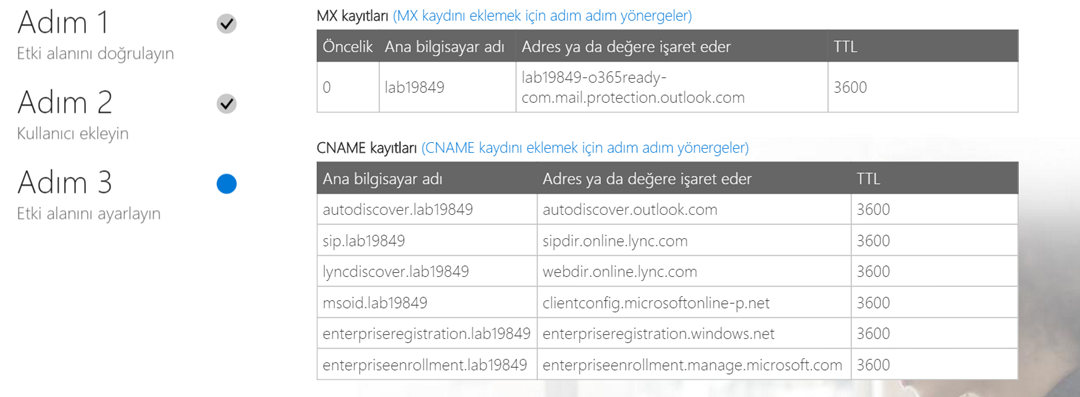Select the Adım 2 step heading

click(x=65, y=102)
